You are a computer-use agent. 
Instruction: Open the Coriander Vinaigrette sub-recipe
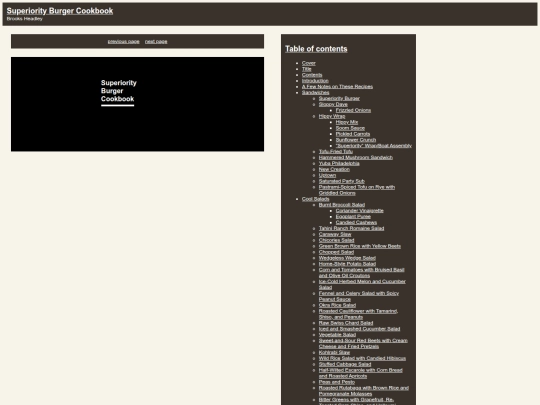360,211
